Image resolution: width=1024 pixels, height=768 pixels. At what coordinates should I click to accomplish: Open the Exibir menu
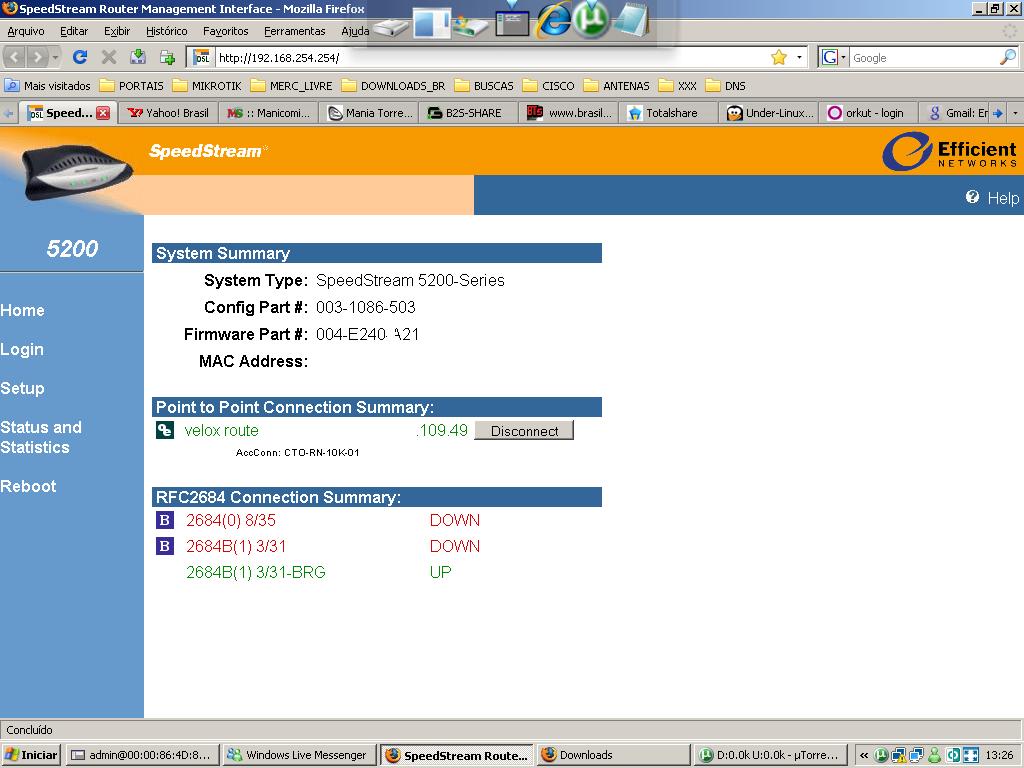click(117, 31)
